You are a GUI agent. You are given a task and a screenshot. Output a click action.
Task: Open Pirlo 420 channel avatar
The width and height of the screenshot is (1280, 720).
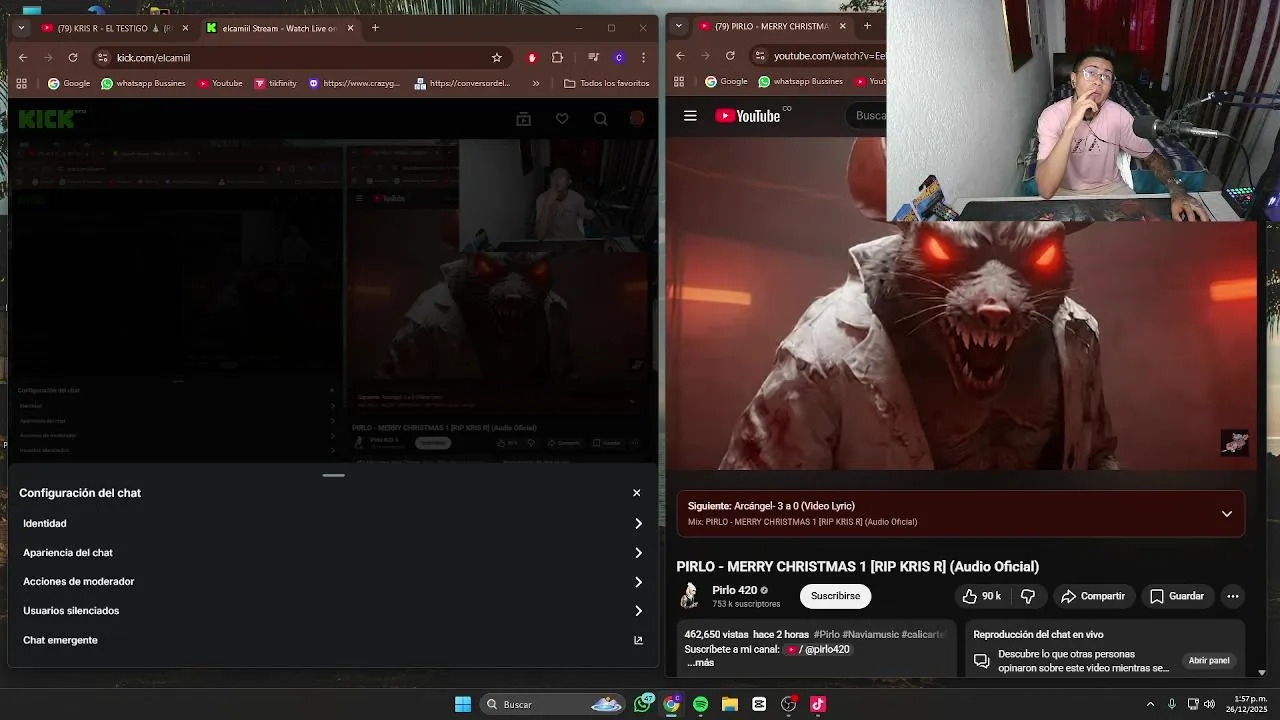tap(689, 596)
